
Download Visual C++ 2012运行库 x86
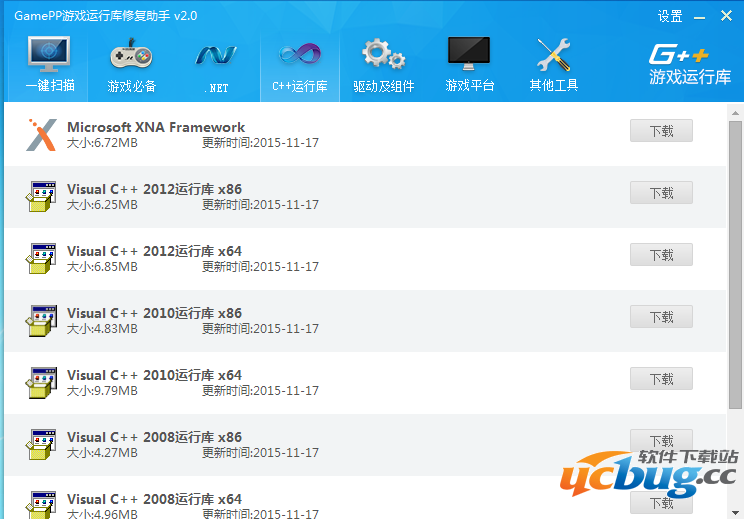click(x=661, y=193)
